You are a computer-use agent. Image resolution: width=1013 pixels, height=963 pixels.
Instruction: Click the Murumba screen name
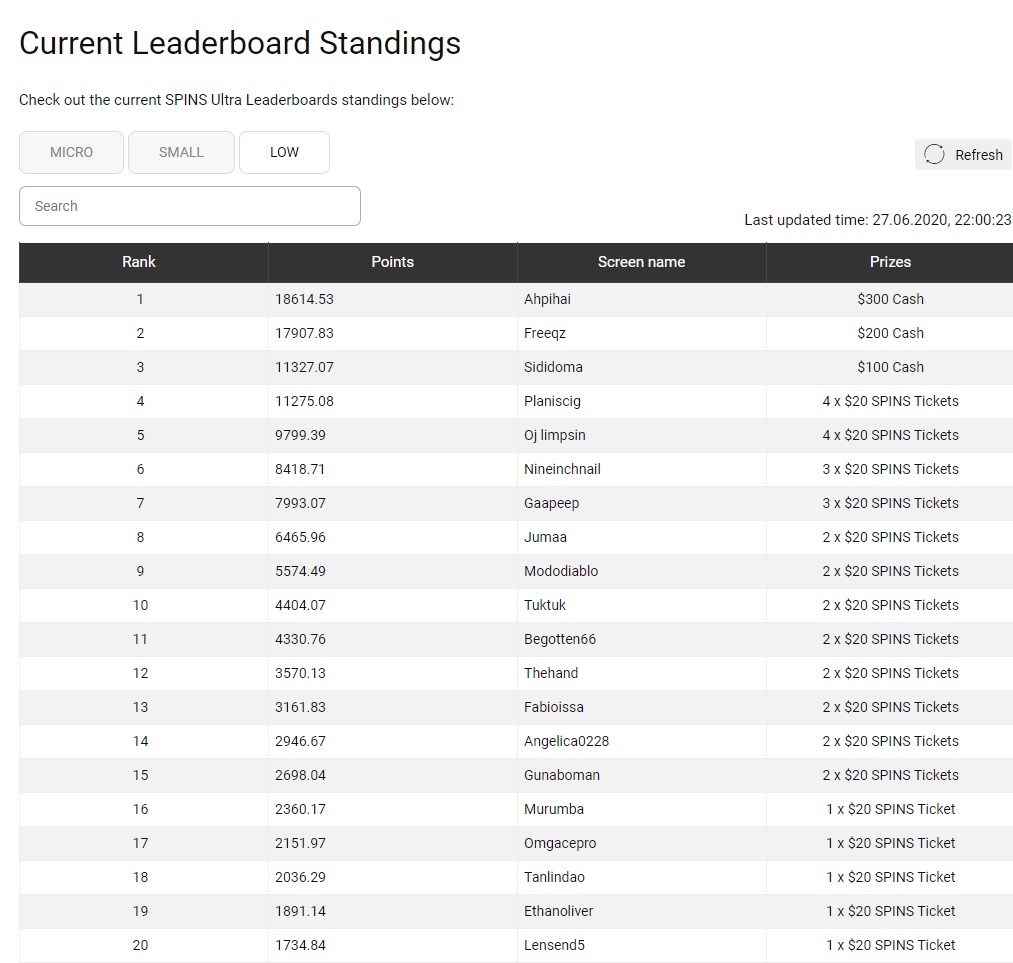554,809
